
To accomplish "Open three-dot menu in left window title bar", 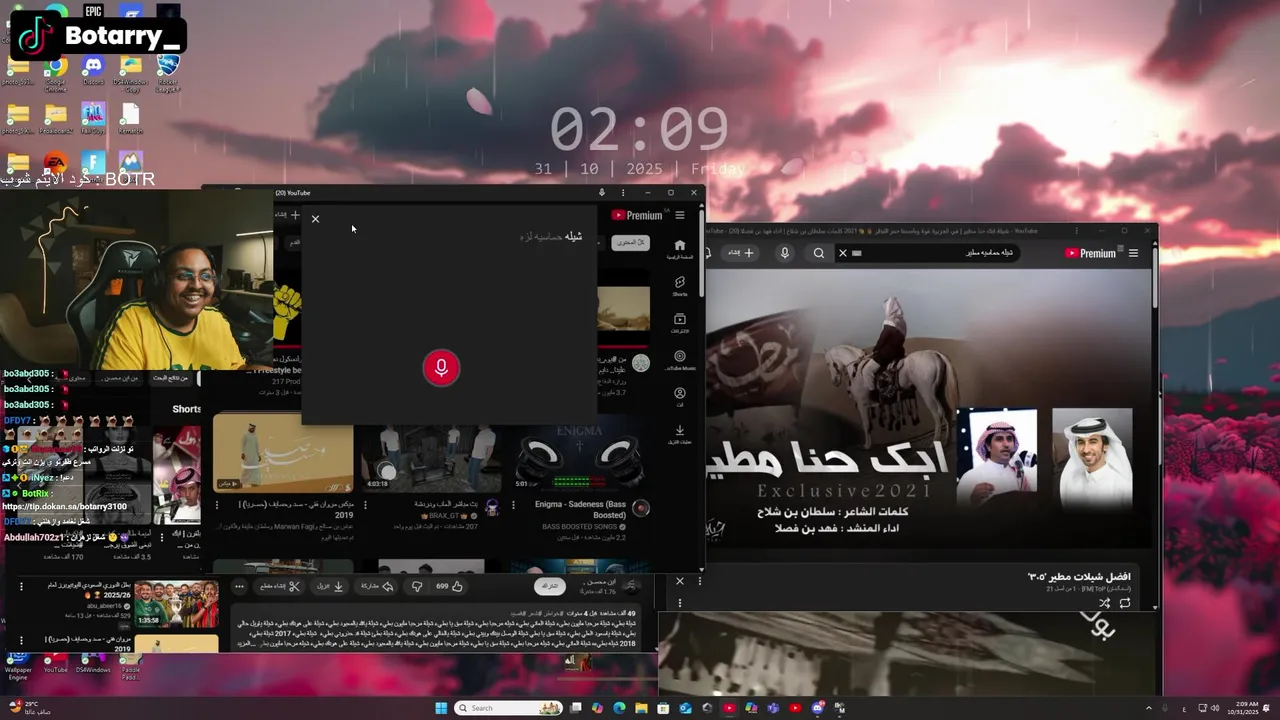I will point(623,192).
